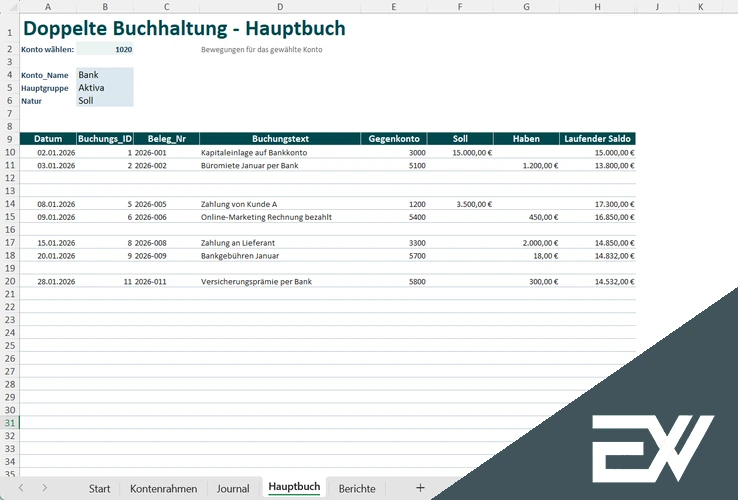Select row 9 header
The height and width of the screenshot is (500, 738).
9,139
